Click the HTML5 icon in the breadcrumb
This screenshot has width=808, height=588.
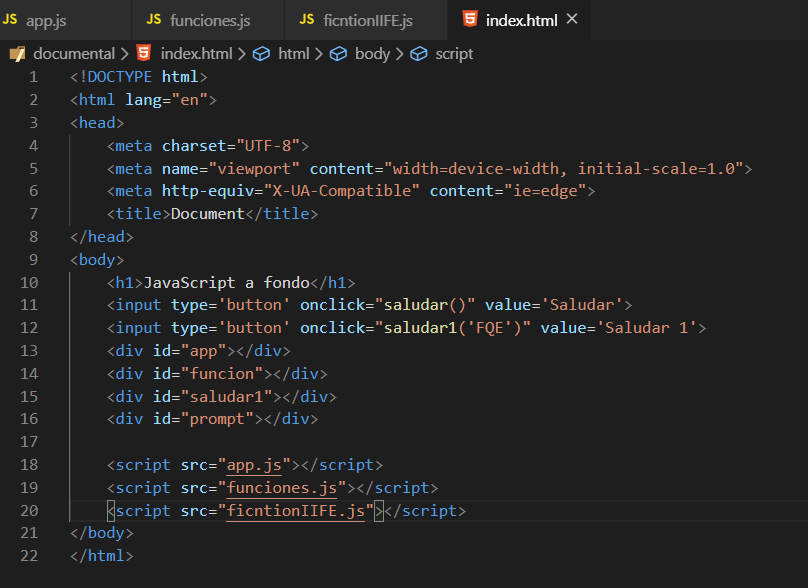pyautogui.click(x=144, y=53)
